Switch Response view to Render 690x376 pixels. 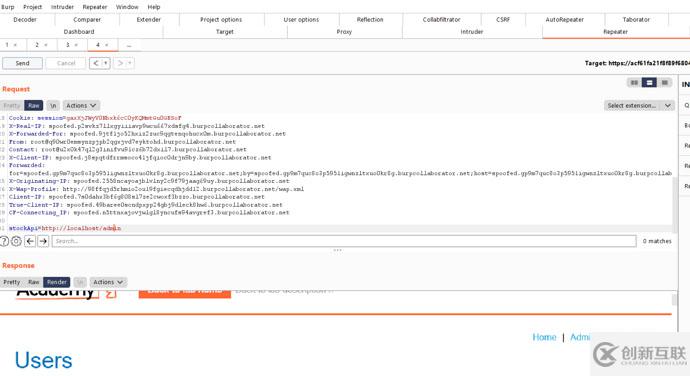[x=57, y=282]
